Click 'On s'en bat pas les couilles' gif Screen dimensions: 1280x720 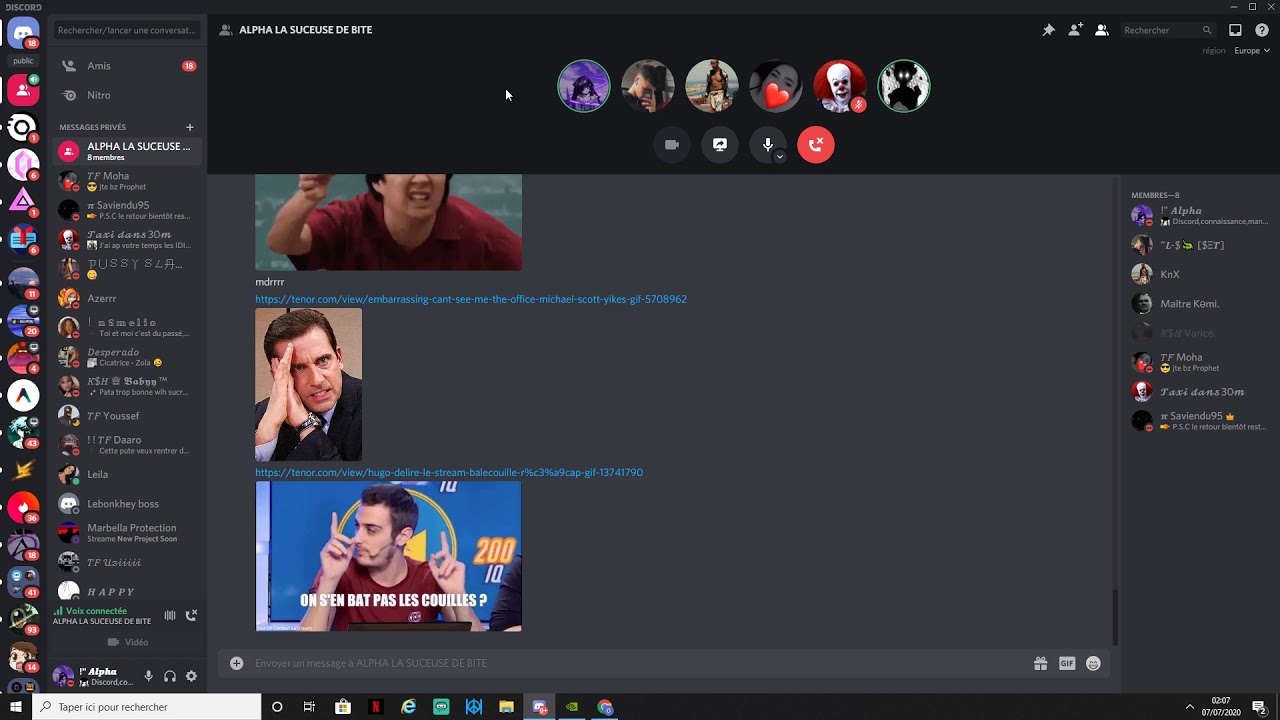click(x=388, y=556)
